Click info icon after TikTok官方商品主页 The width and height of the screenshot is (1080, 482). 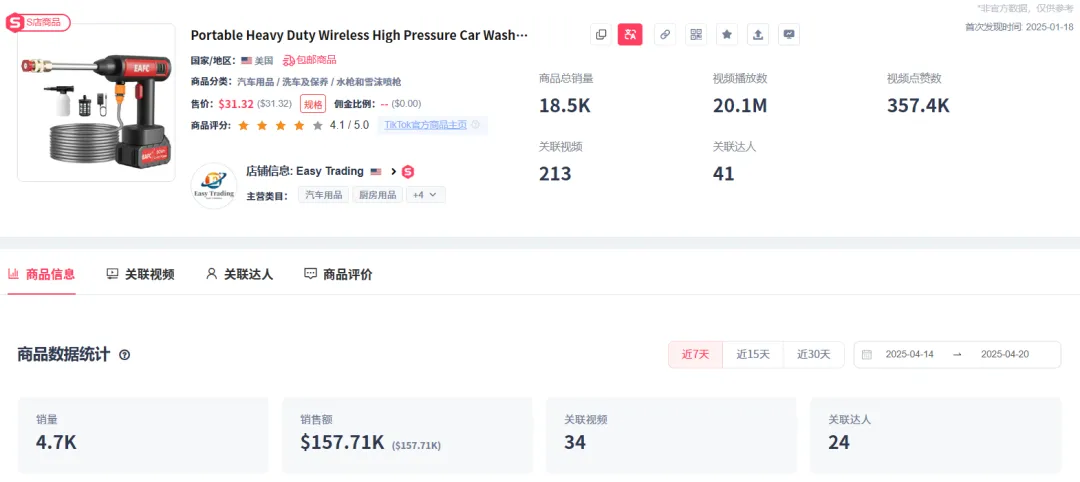475,125
